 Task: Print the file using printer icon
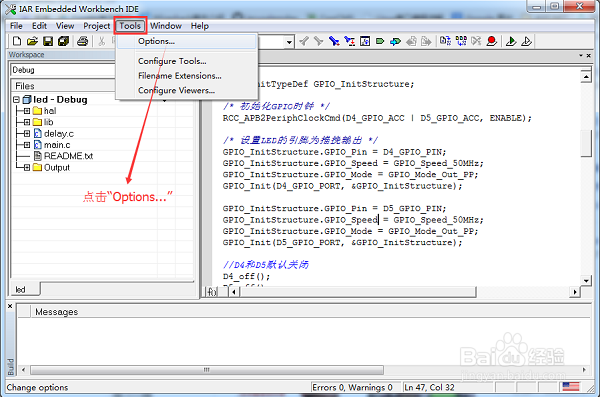82,41
